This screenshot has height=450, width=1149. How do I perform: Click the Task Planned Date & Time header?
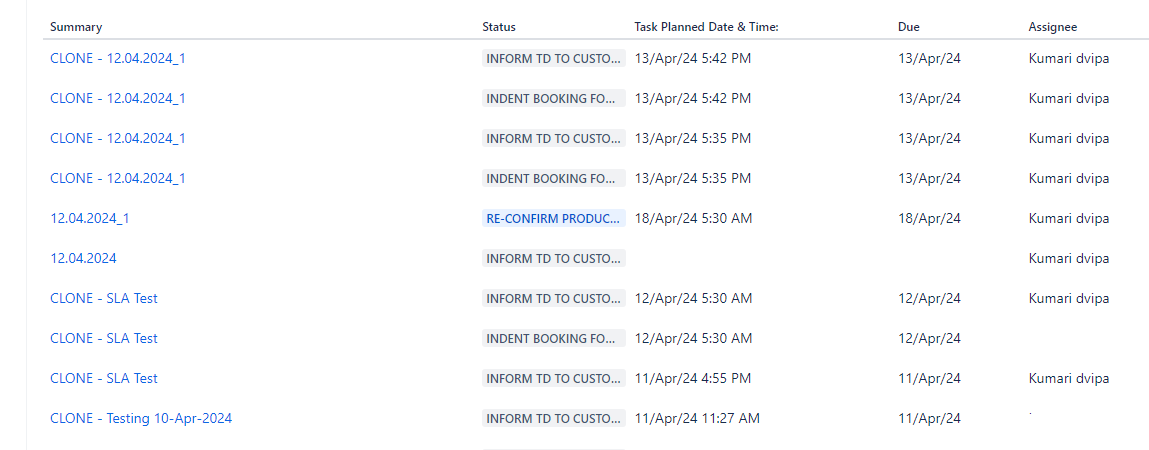[706, 27]
